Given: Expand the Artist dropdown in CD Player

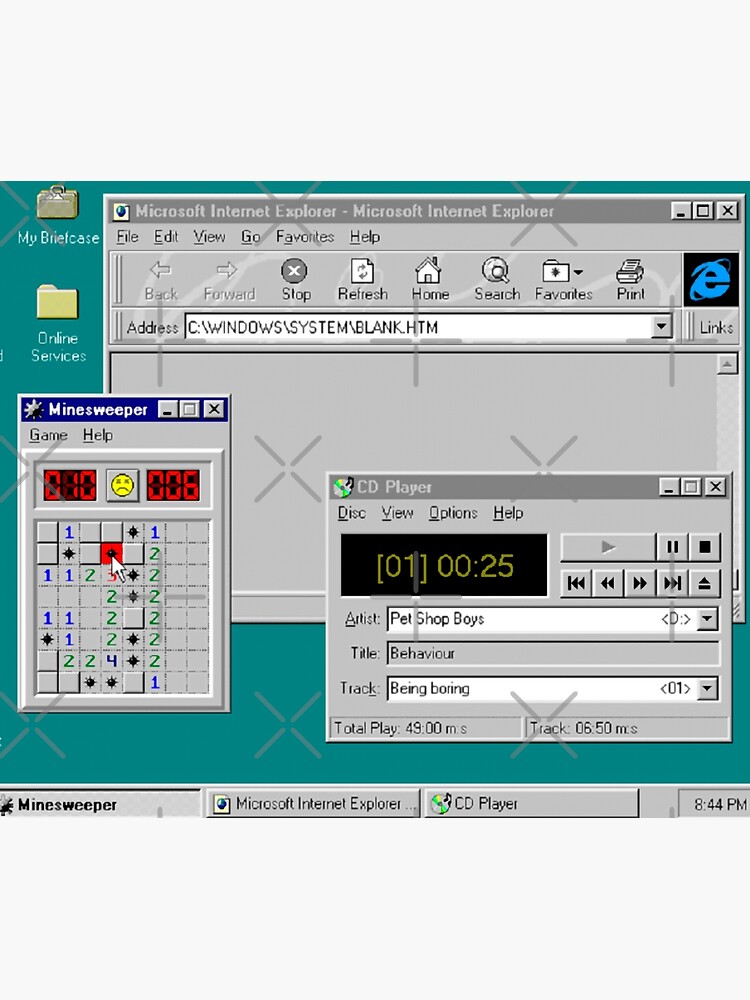Looking at the screenshot, I should click(x=707, y=619).
